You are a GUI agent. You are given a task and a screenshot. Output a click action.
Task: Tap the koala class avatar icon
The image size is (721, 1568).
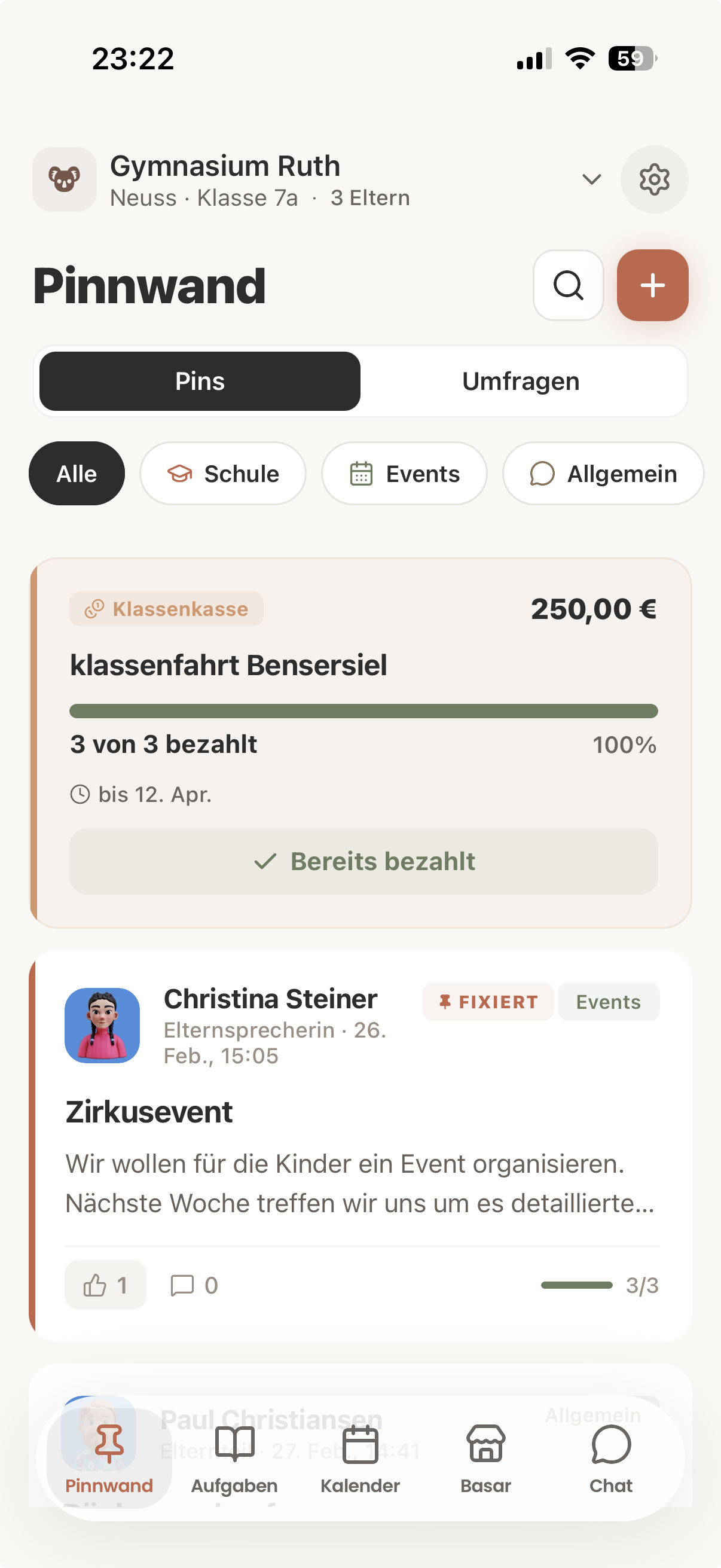(x=65, y=179)
